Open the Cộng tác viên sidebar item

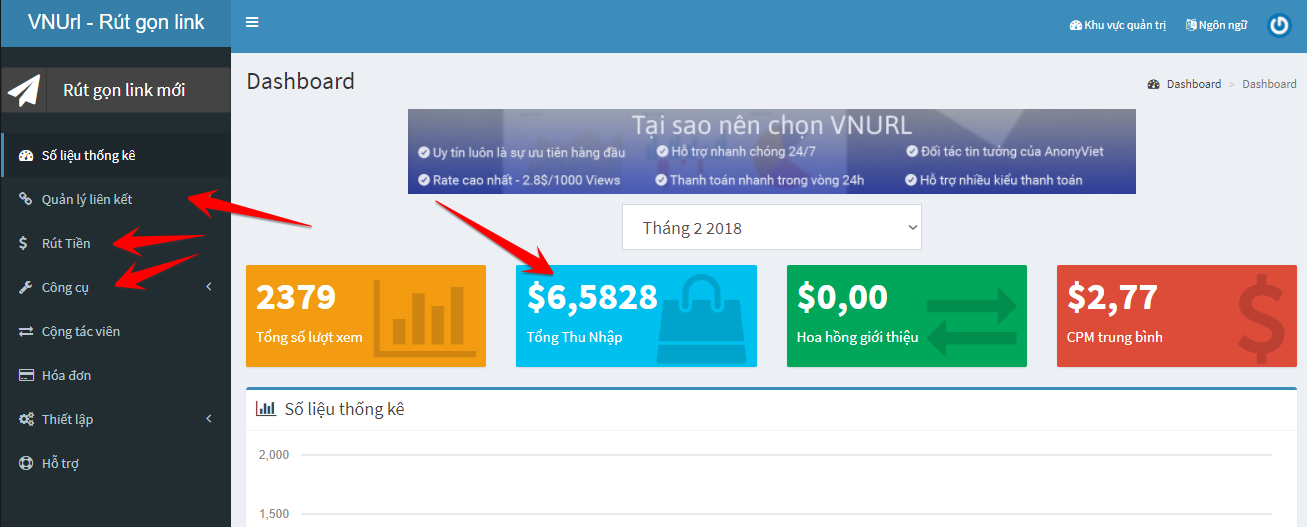[116, 331]
